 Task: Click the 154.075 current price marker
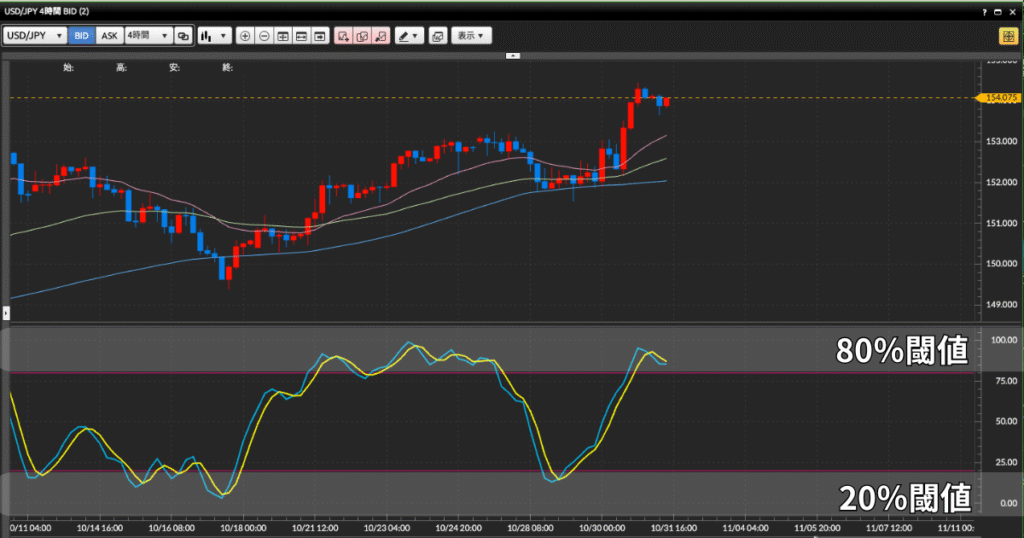999,98
